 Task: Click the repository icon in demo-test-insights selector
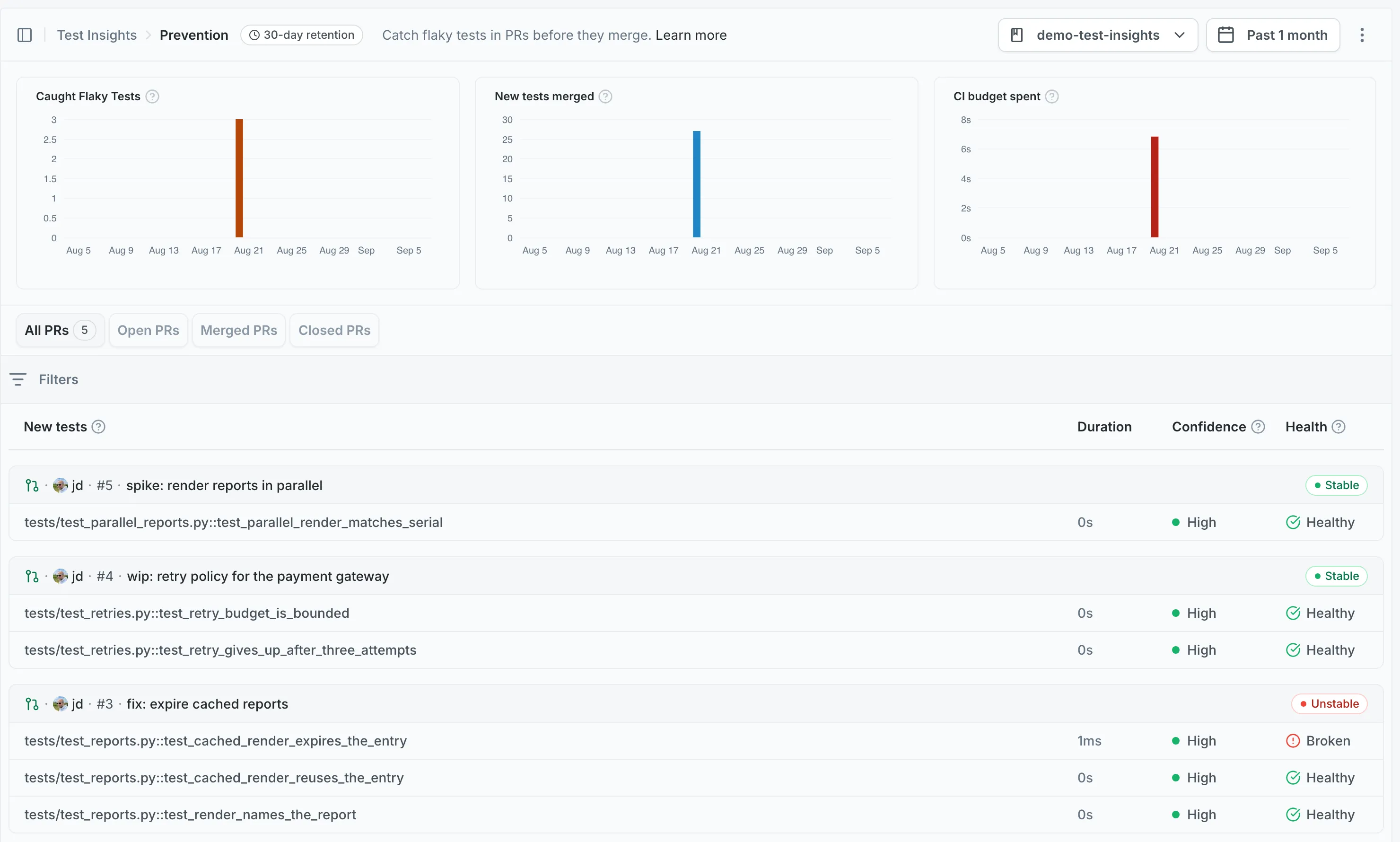coord(1016,35)
